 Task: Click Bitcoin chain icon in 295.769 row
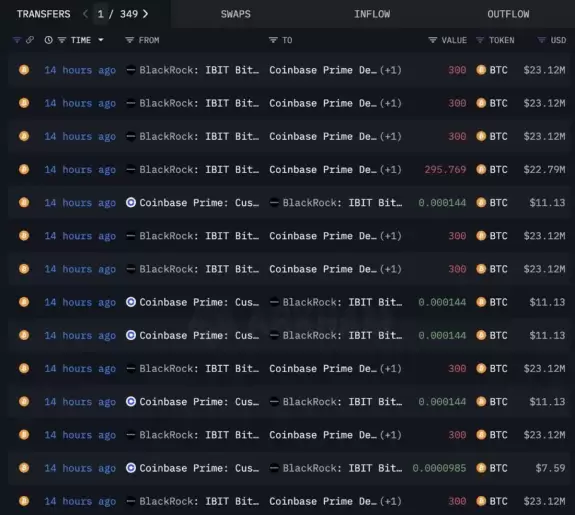(x=24, y=169)
